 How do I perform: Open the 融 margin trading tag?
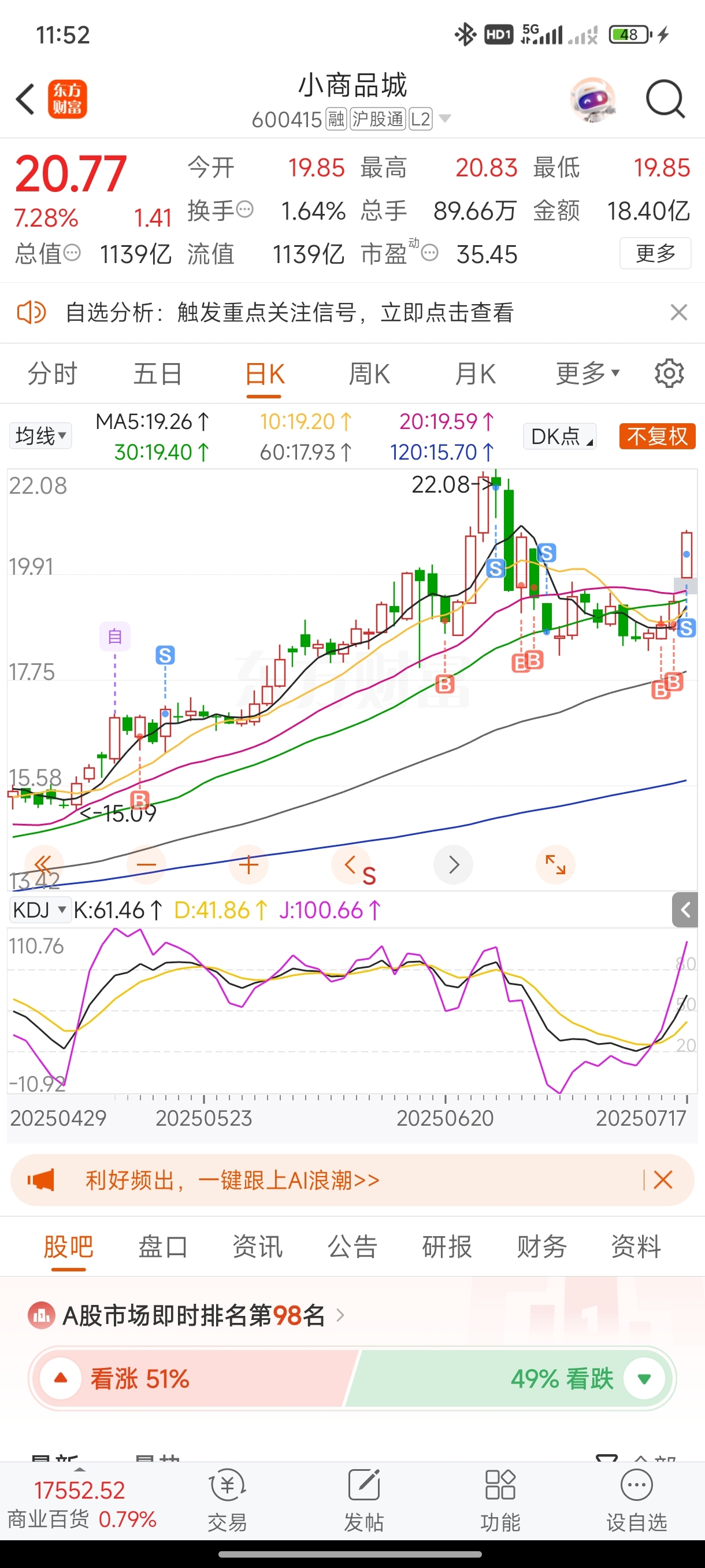coord(336,119)
